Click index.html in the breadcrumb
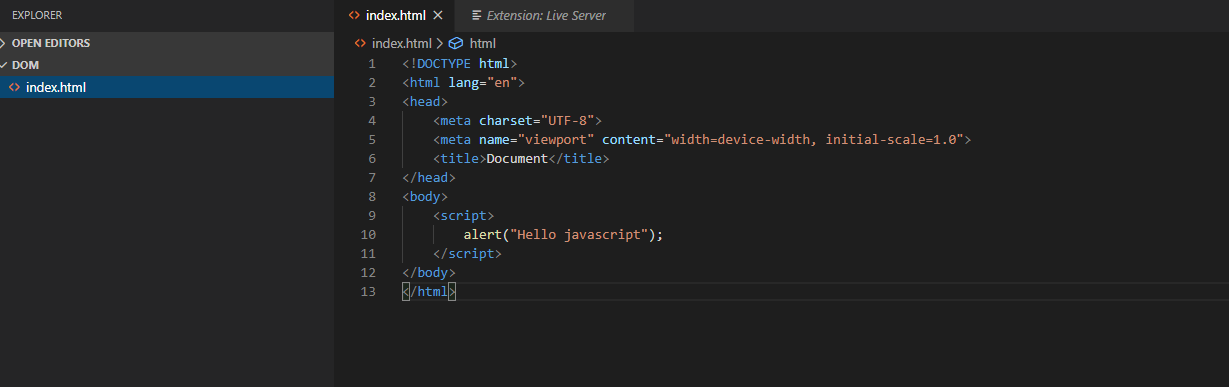The width and height of the screenshot is (1229, 387). (402, 43)
